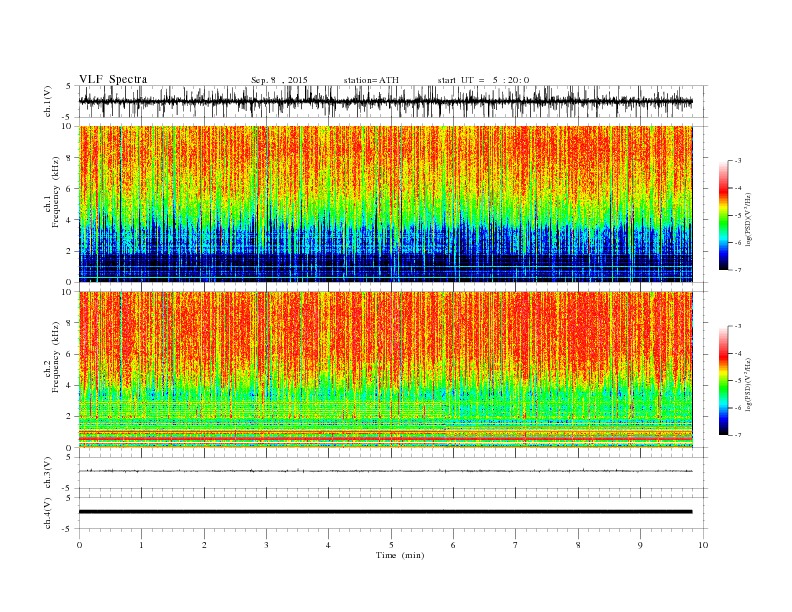The width and height of the screenshot is (792, 612).
Task: Click the "1" tick on the Time axis
Action: (x=141, y=545)
